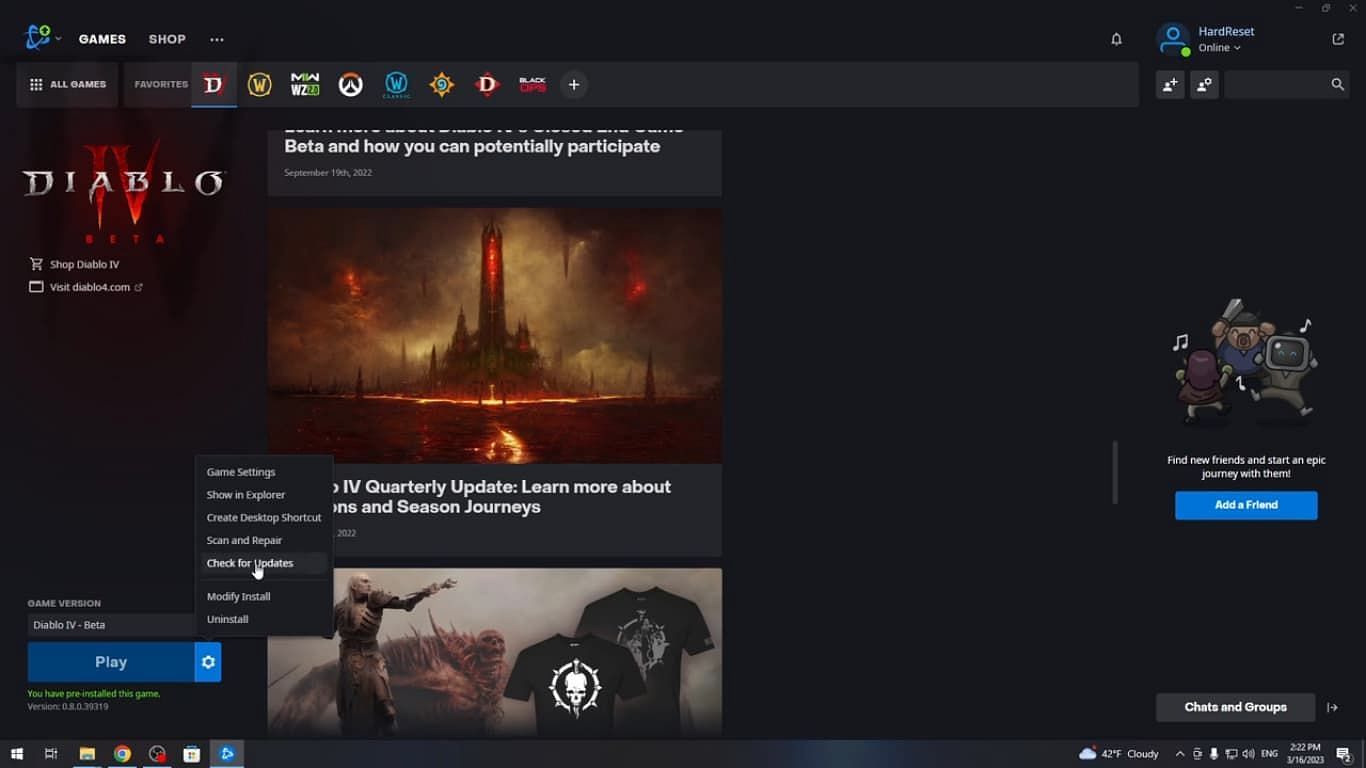
Task: Switch to the SHOP tab
Action: pyautogui.click(x=167, y=39)
